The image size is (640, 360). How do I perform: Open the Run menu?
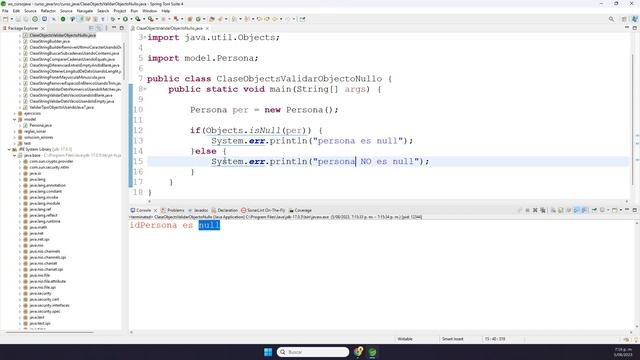[x=134, y=11]
